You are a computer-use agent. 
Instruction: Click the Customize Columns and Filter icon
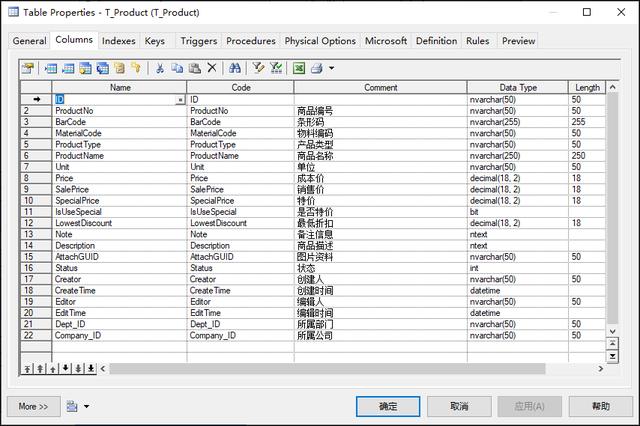click(258, 68)
